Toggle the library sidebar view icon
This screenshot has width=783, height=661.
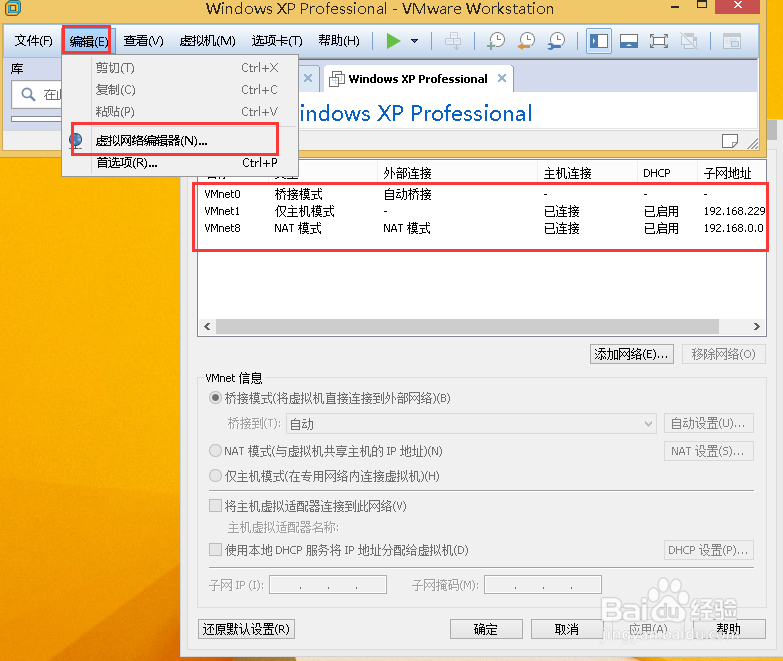(598, 41)
